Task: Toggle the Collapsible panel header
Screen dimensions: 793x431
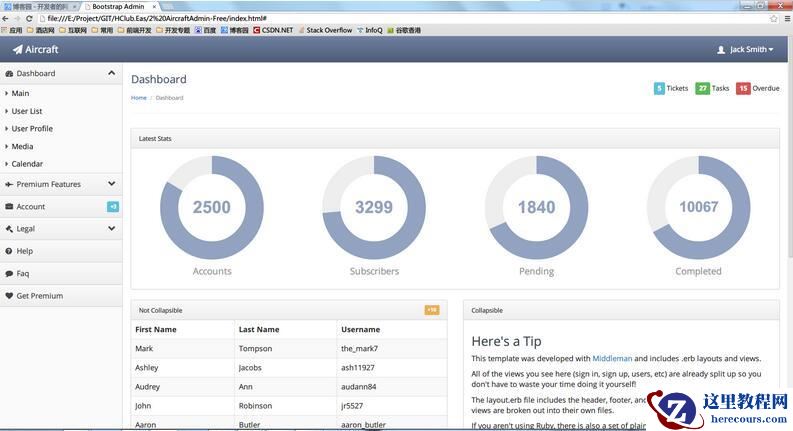Action: click(621, 310)
